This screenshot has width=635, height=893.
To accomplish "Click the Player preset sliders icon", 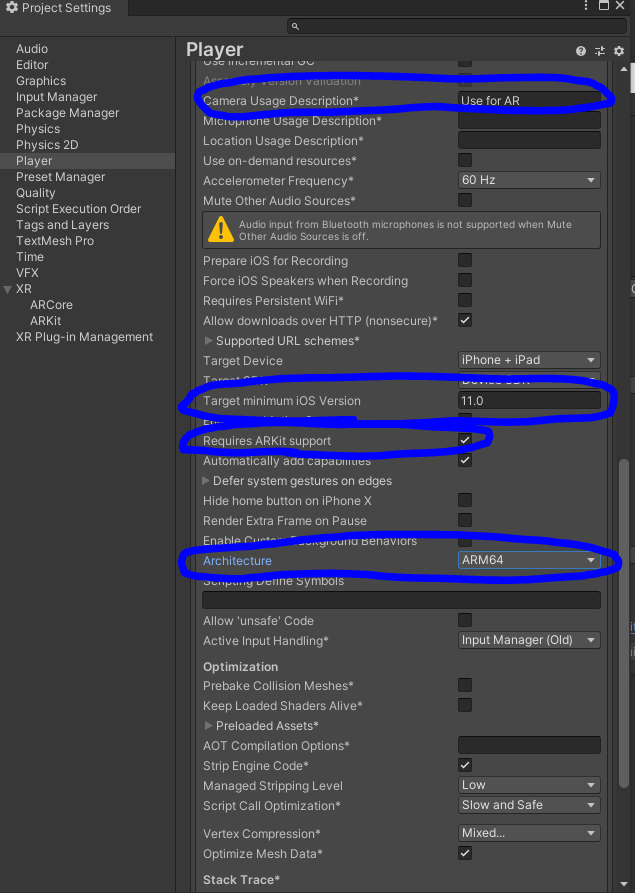I will pyautogui.click(x=600, y=51).
